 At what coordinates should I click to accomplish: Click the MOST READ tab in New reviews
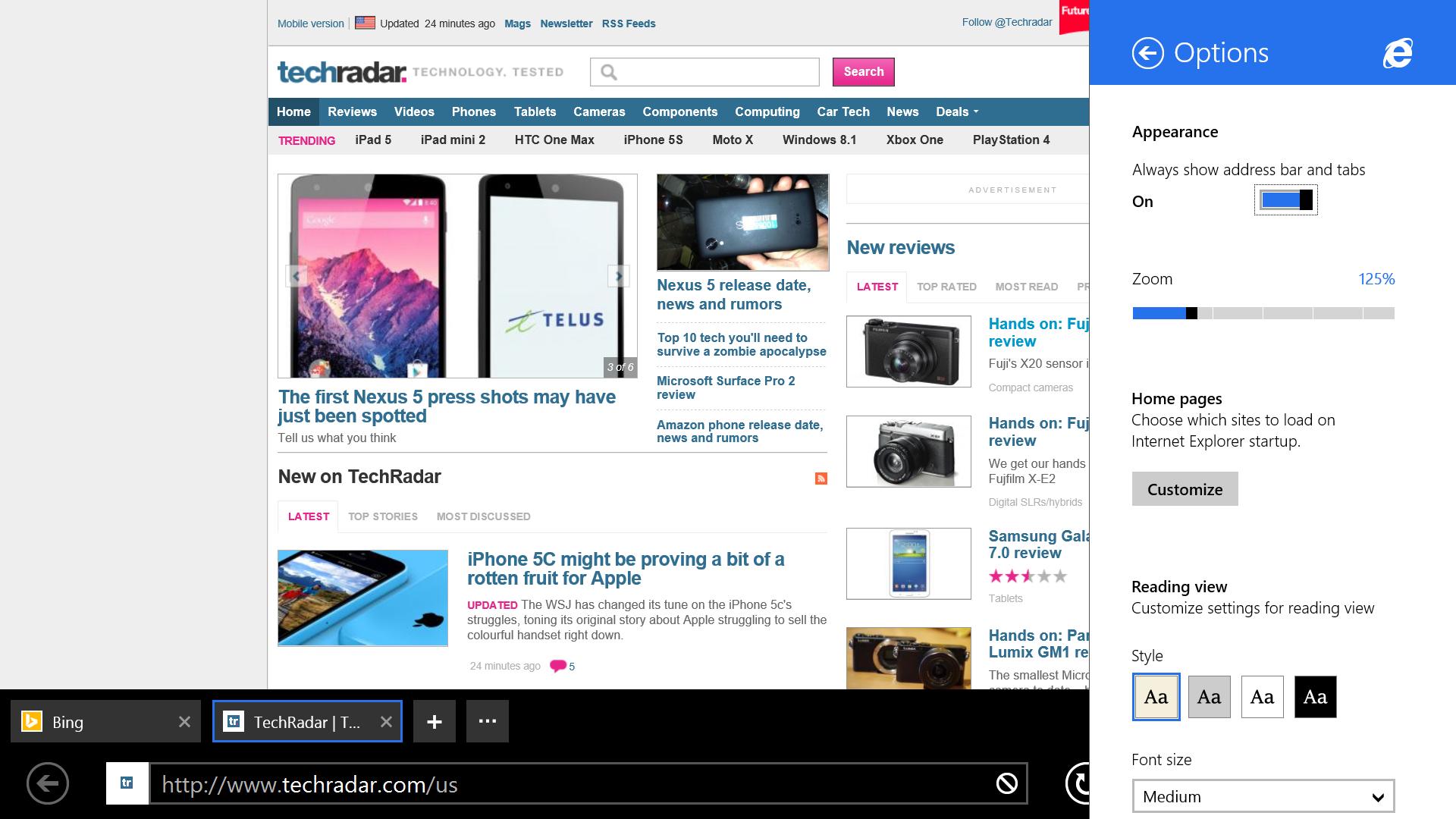1025,288
